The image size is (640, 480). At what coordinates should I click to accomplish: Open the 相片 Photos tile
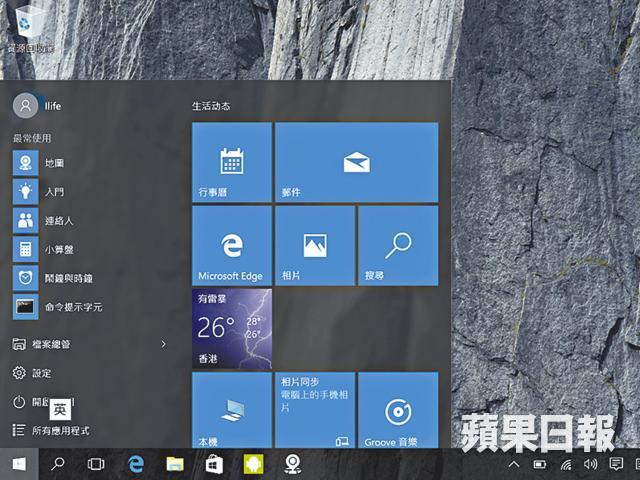point(315,245)
